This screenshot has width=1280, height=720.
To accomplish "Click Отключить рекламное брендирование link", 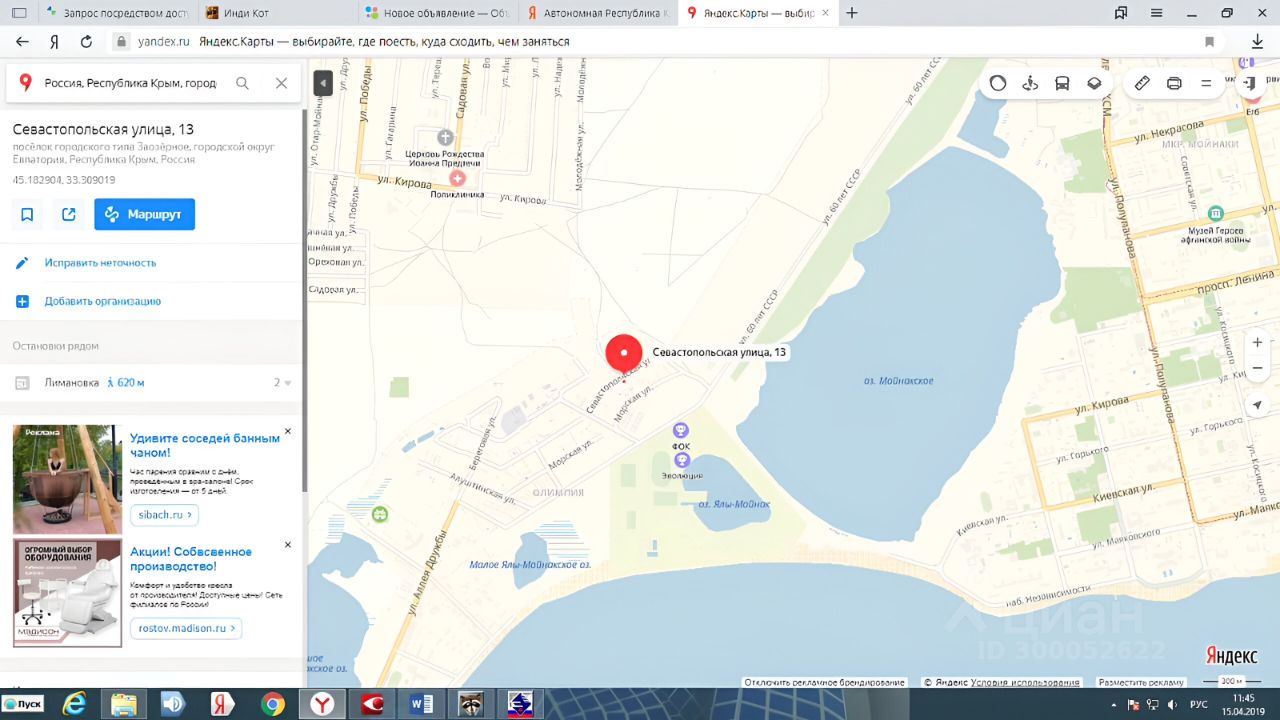I will tap(824, 682).
